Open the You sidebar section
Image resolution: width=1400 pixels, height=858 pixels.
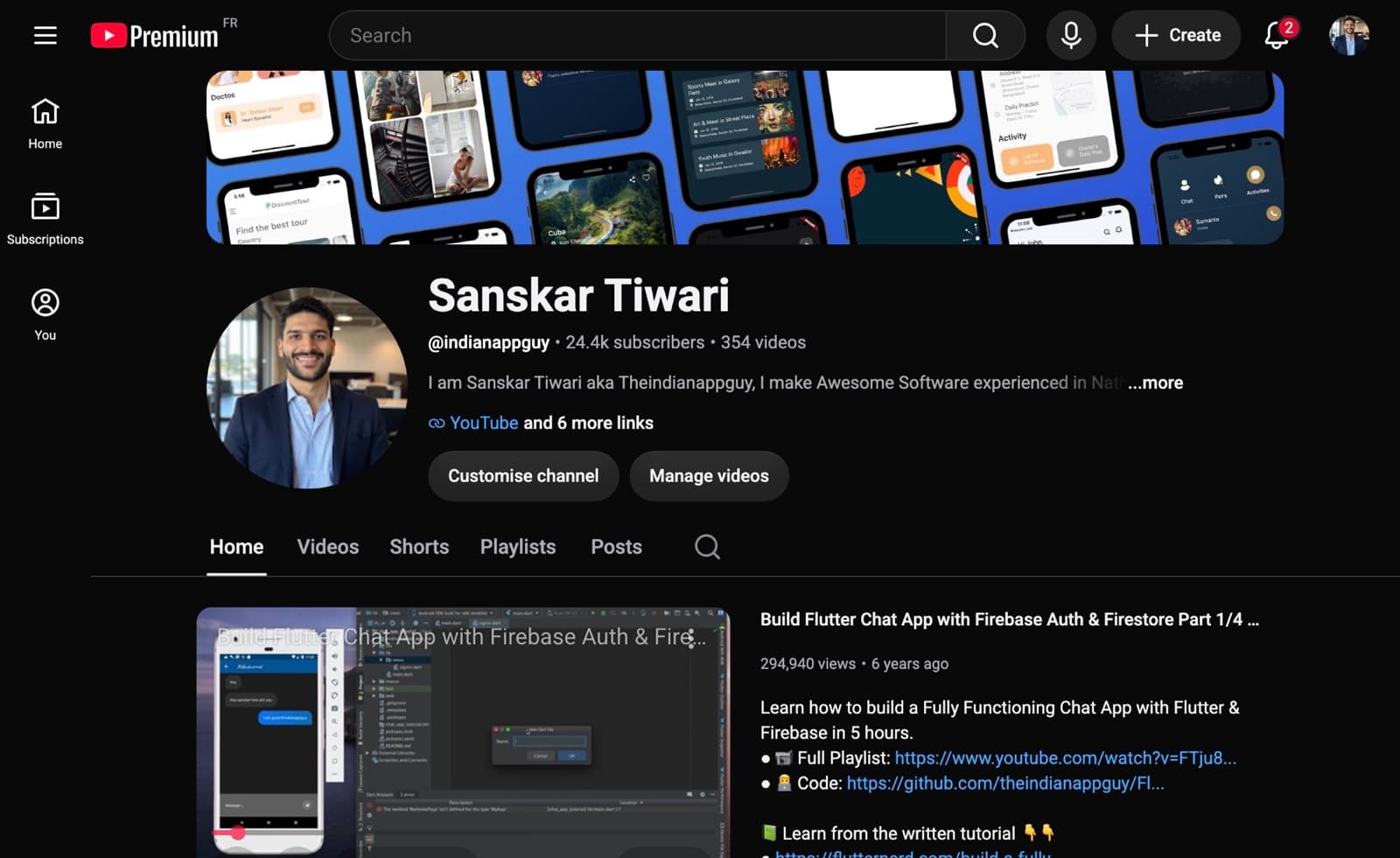click(45, 314)
